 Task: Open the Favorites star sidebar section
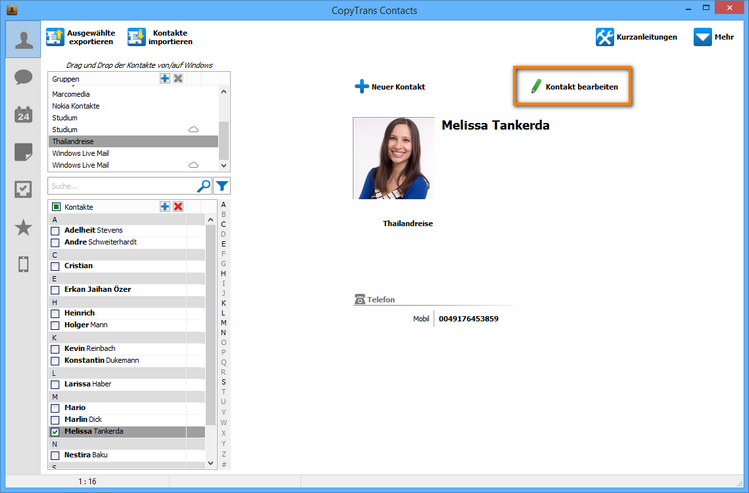click(x=23, y=227)
